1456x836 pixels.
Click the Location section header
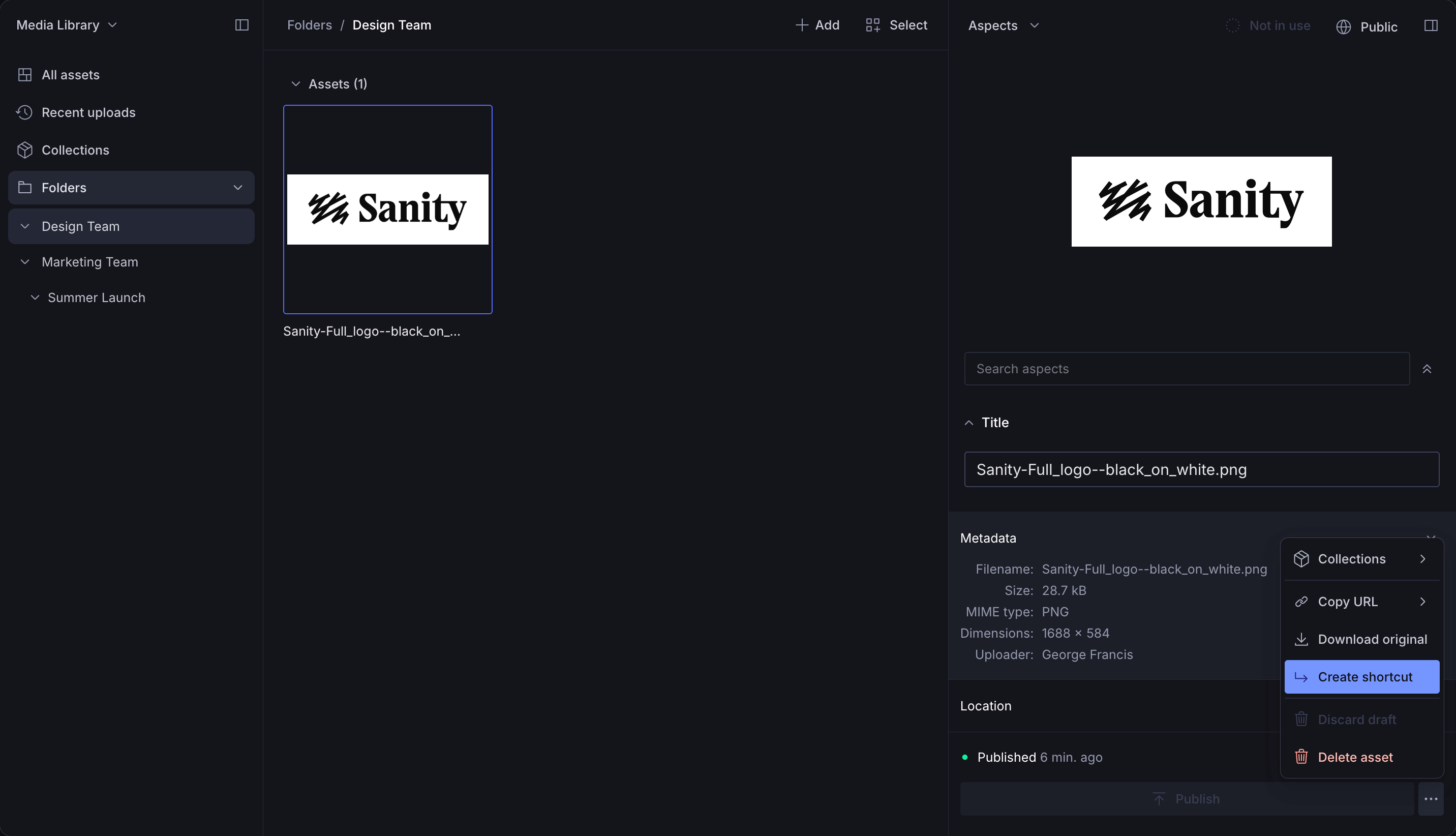pos(986,706)
